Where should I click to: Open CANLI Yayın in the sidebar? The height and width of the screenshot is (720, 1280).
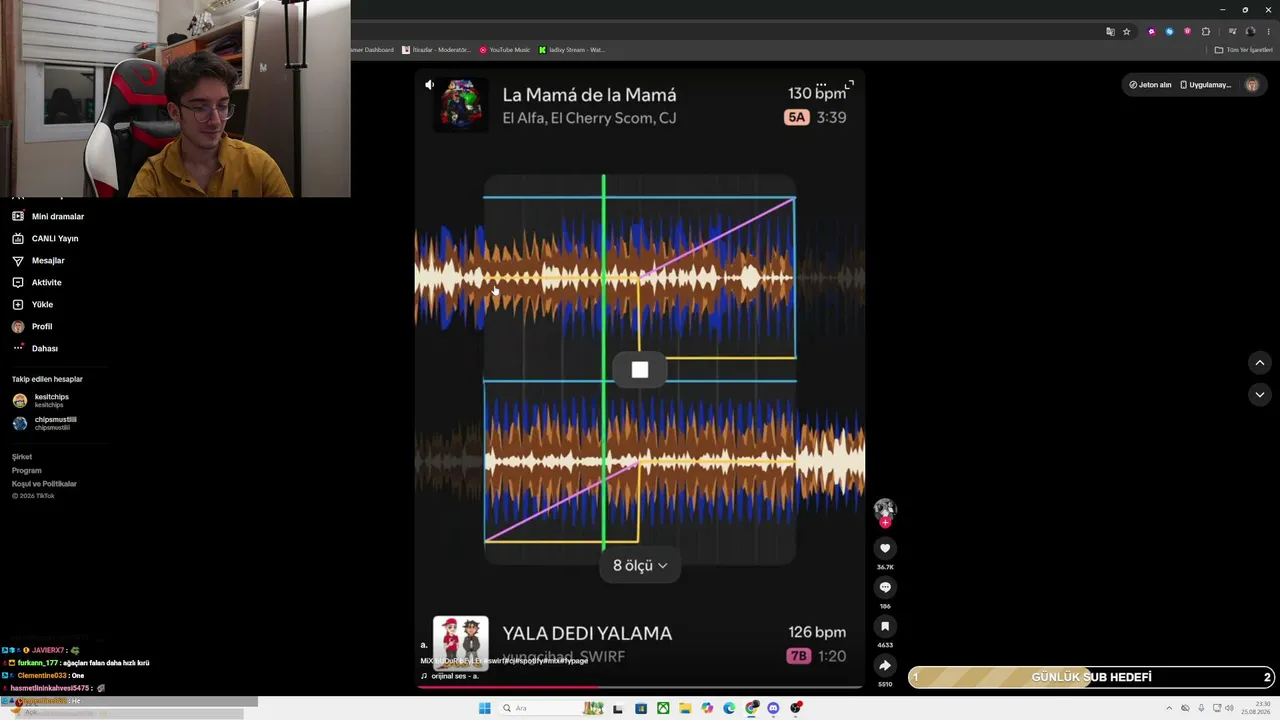45,238
